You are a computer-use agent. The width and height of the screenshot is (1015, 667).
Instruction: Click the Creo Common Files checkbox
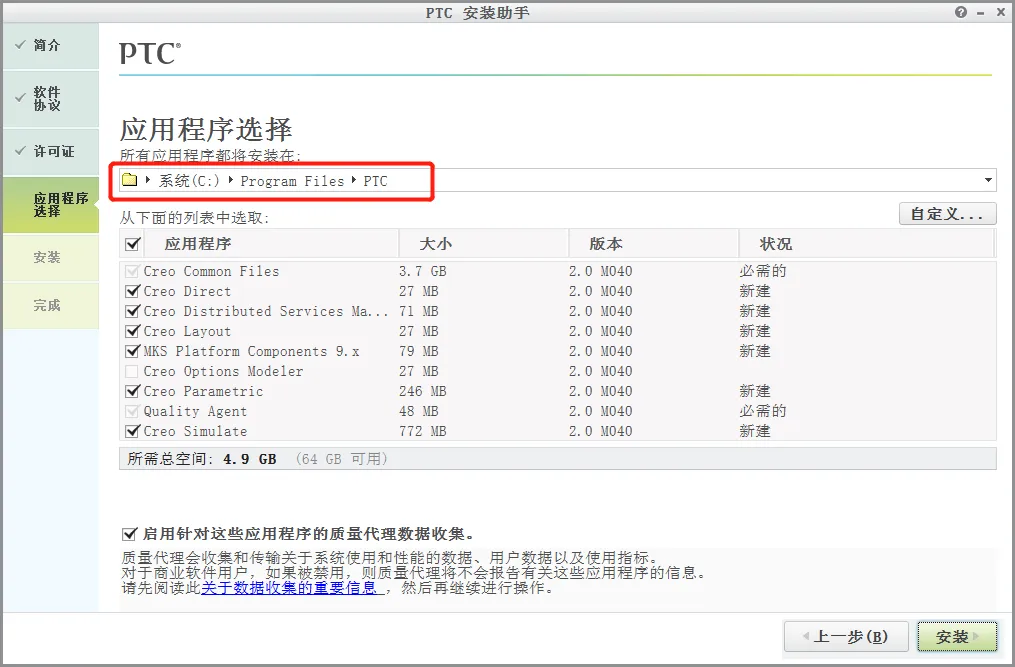[x=132, y=271]
